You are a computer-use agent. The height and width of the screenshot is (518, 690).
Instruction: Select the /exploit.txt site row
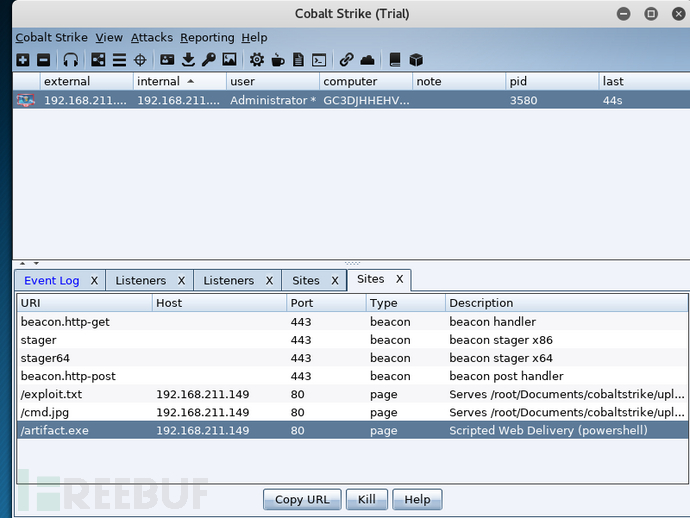(x=200, y=394)
